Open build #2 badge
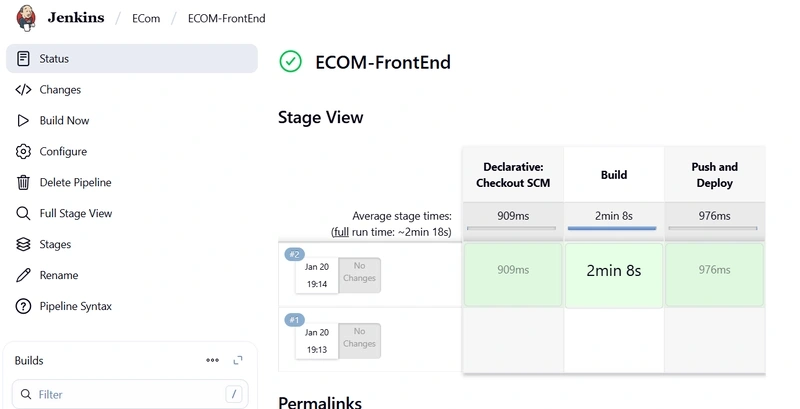 click(294, 254)
